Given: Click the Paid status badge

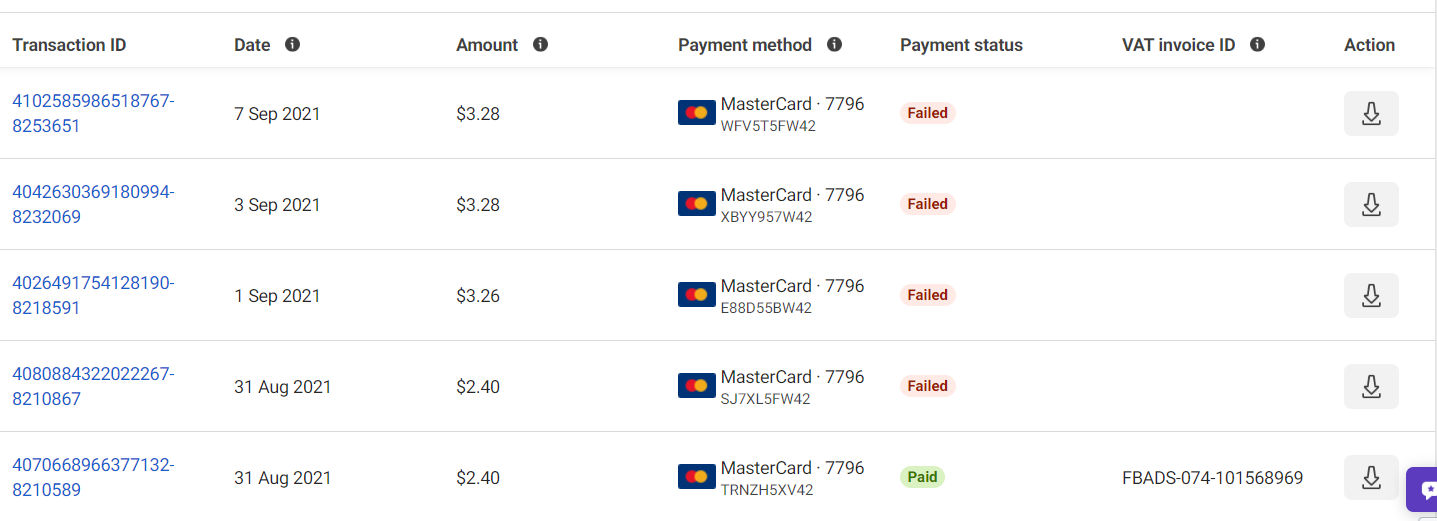Looking at the screenshot, I should point(922,477).
